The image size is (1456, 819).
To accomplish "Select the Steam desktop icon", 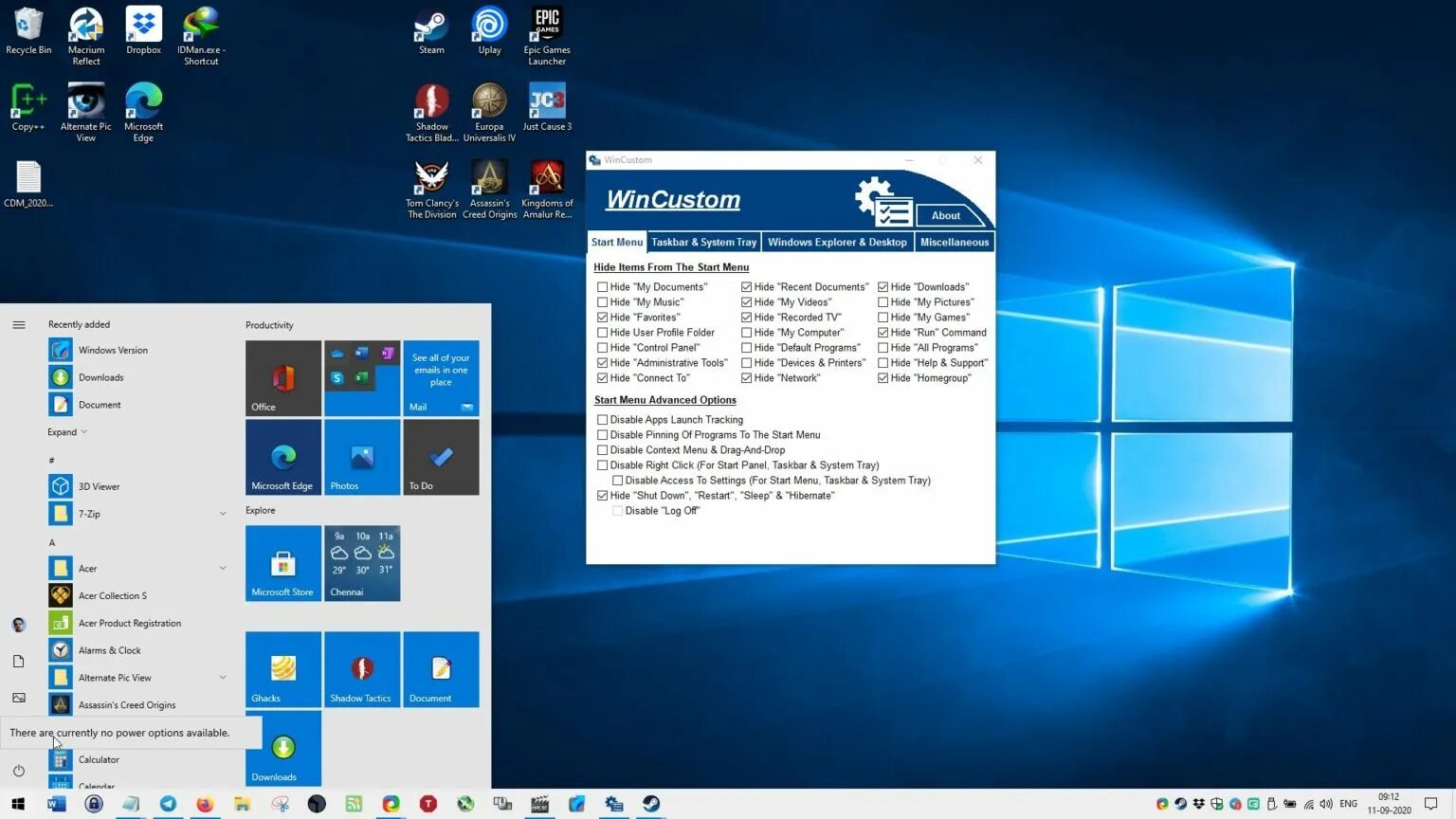I will 431,31.
